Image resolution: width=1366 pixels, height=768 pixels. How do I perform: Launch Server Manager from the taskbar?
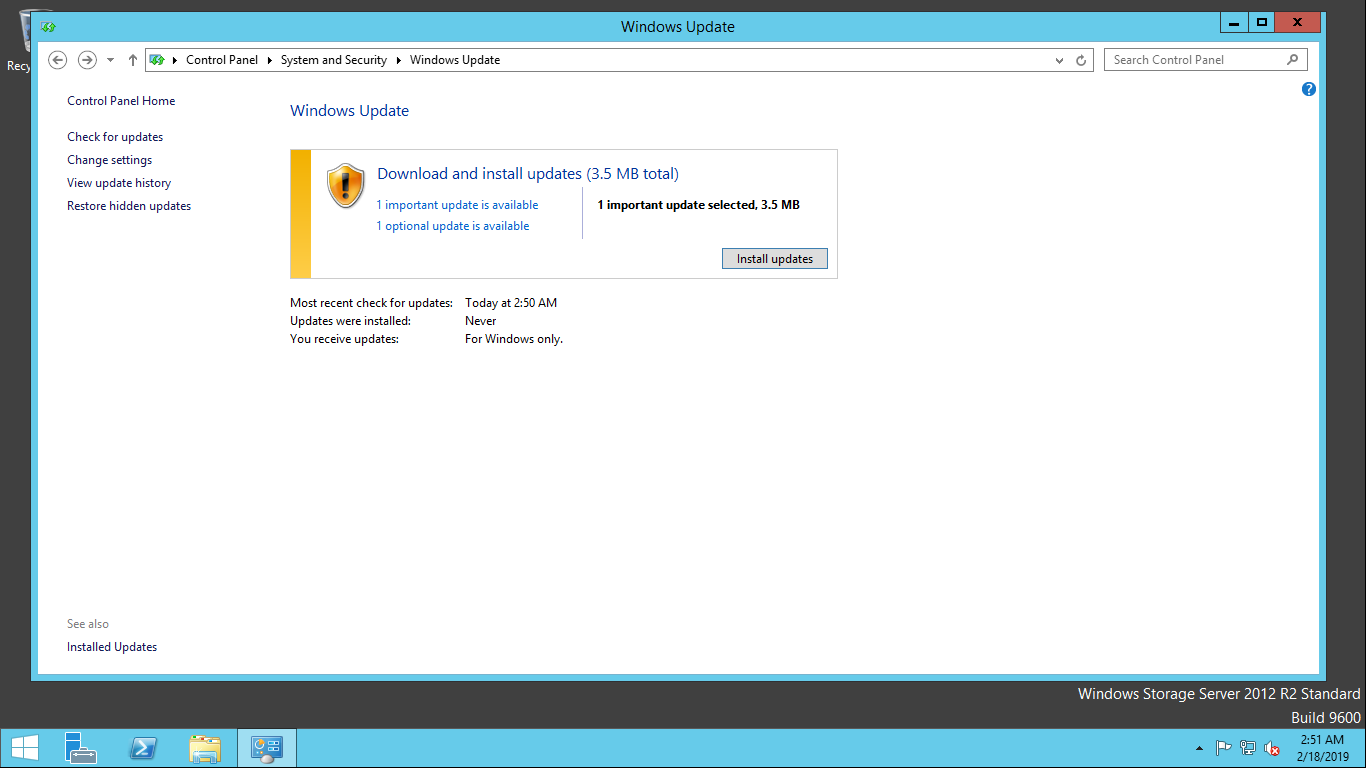point(81,748)
